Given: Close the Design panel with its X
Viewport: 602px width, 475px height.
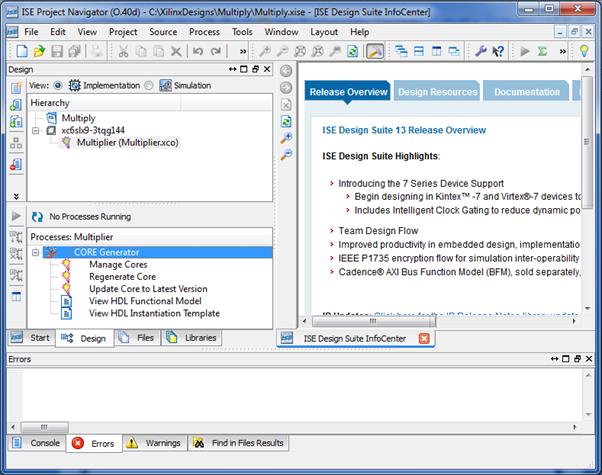Looking at the screenshot, I should click(267, 69).
